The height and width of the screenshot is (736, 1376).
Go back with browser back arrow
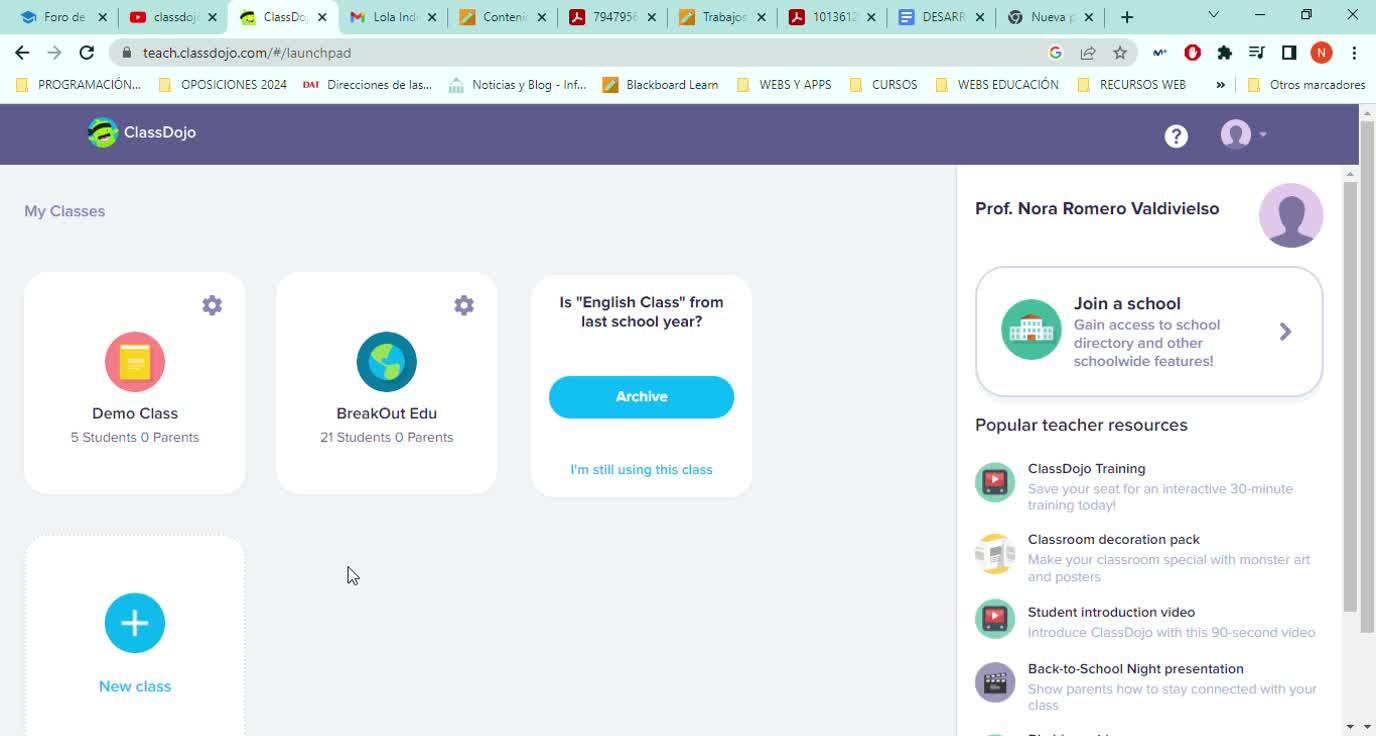[22, 53]
